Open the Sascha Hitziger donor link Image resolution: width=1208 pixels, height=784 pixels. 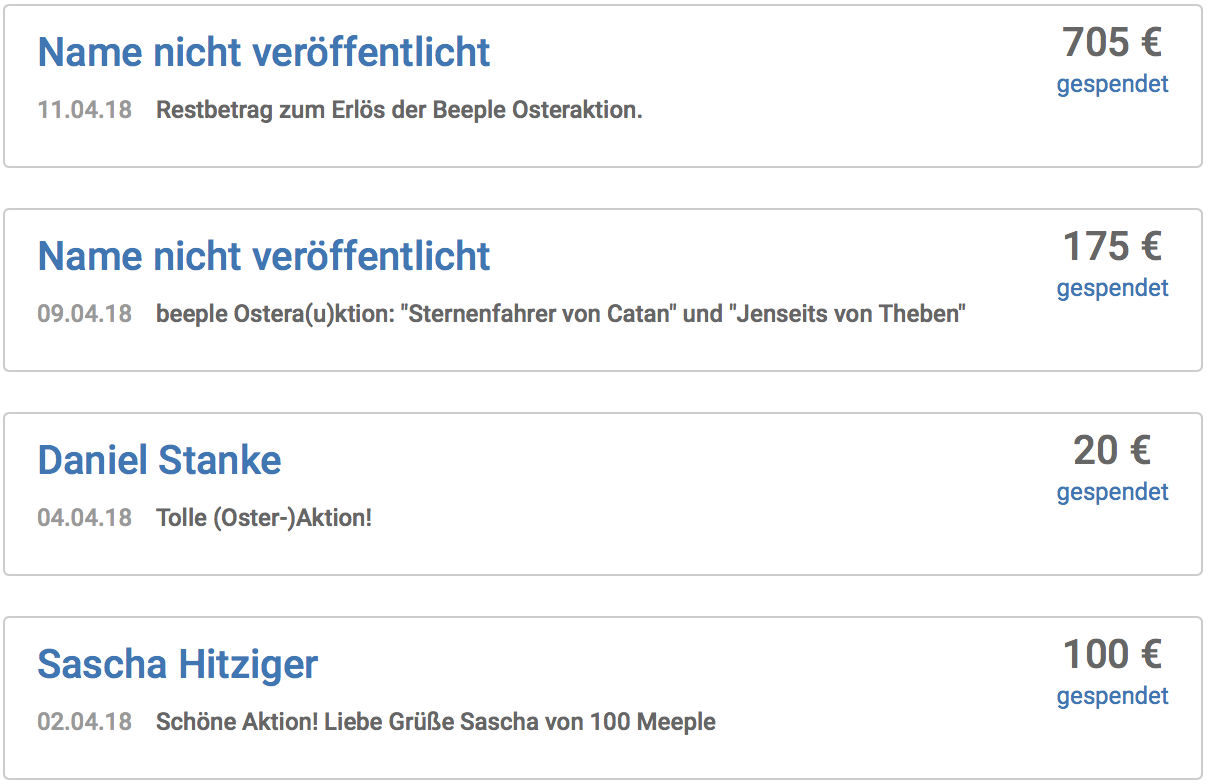coord(178,664)
